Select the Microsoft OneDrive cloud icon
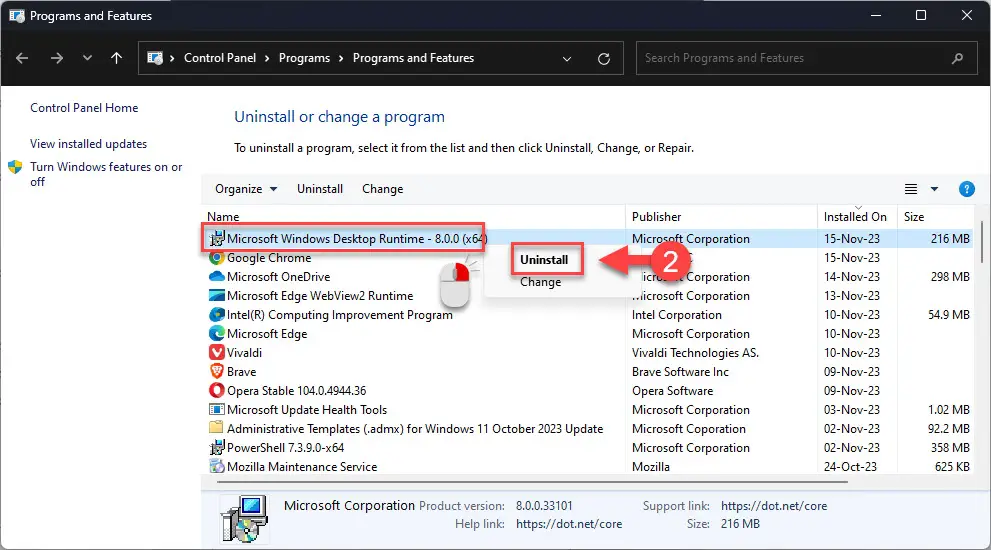The height and width of the screenshot is (550, 991). 217,277
